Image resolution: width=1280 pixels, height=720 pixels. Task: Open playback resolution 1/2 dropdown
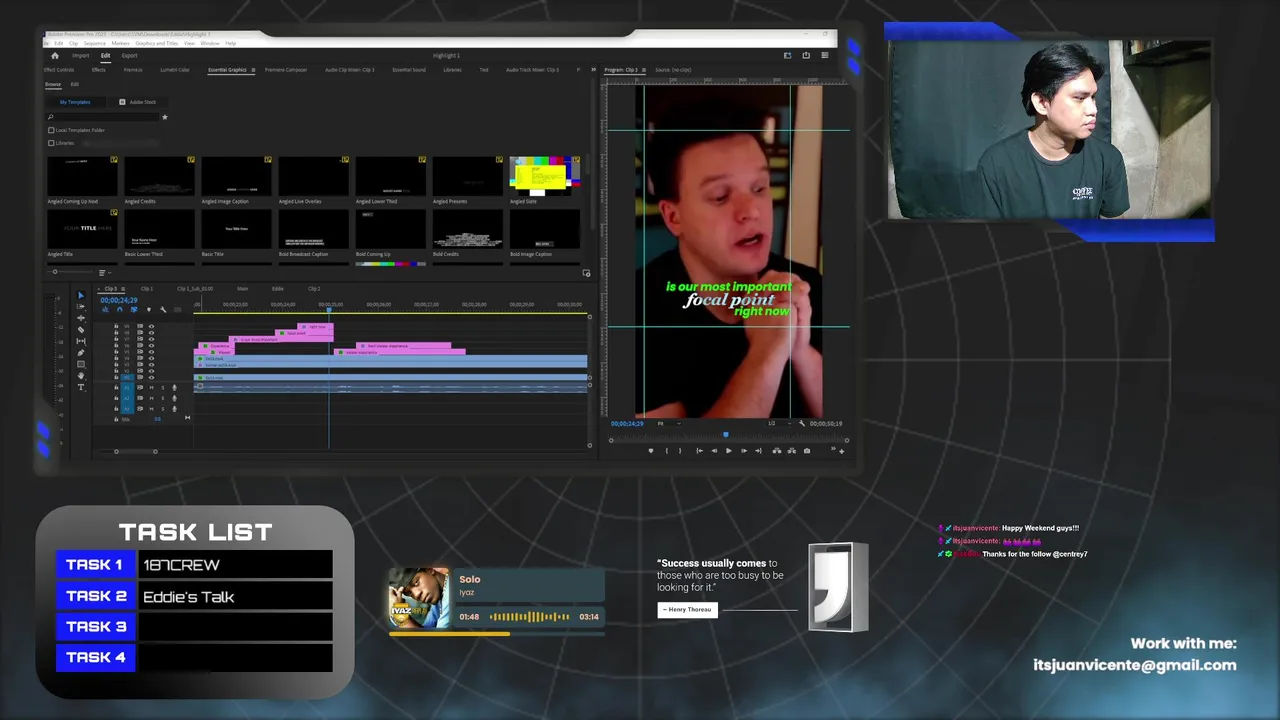coord(780,424)
